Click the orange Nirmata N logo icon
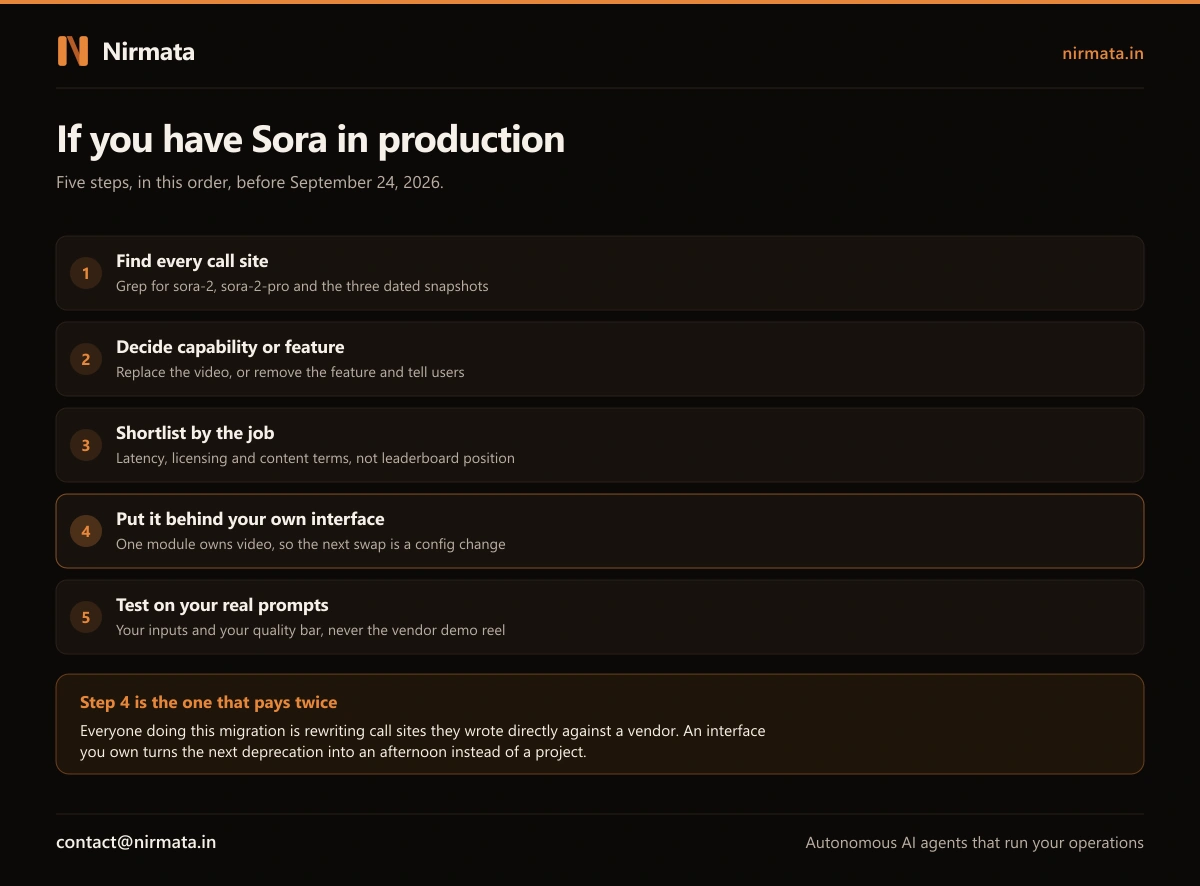This screenshot has height=886, width=1200. [73, 51]
